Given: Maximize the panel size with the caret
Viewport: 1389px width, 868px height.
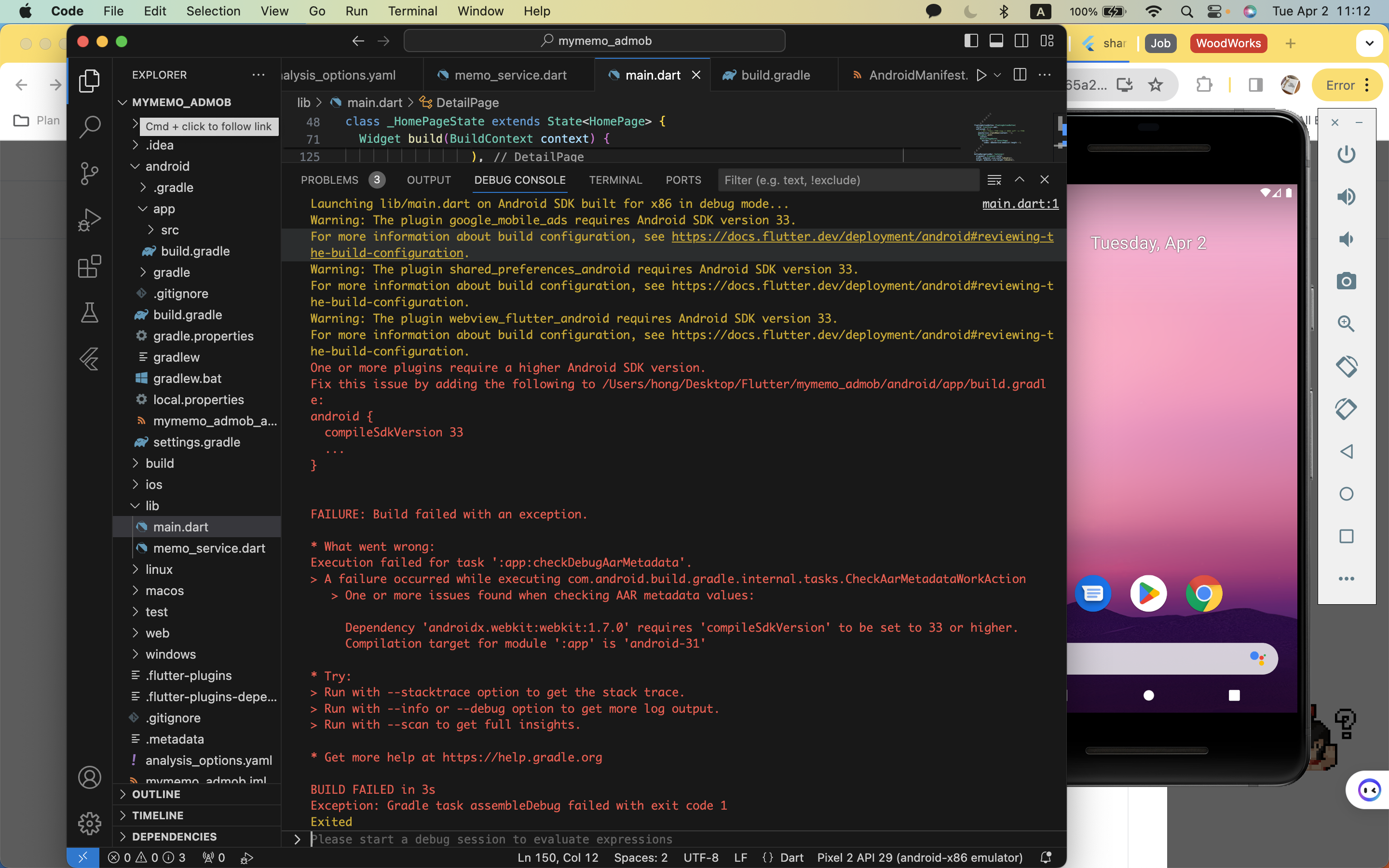Looking at the screenshot, I should click(x=1020, y=180).
